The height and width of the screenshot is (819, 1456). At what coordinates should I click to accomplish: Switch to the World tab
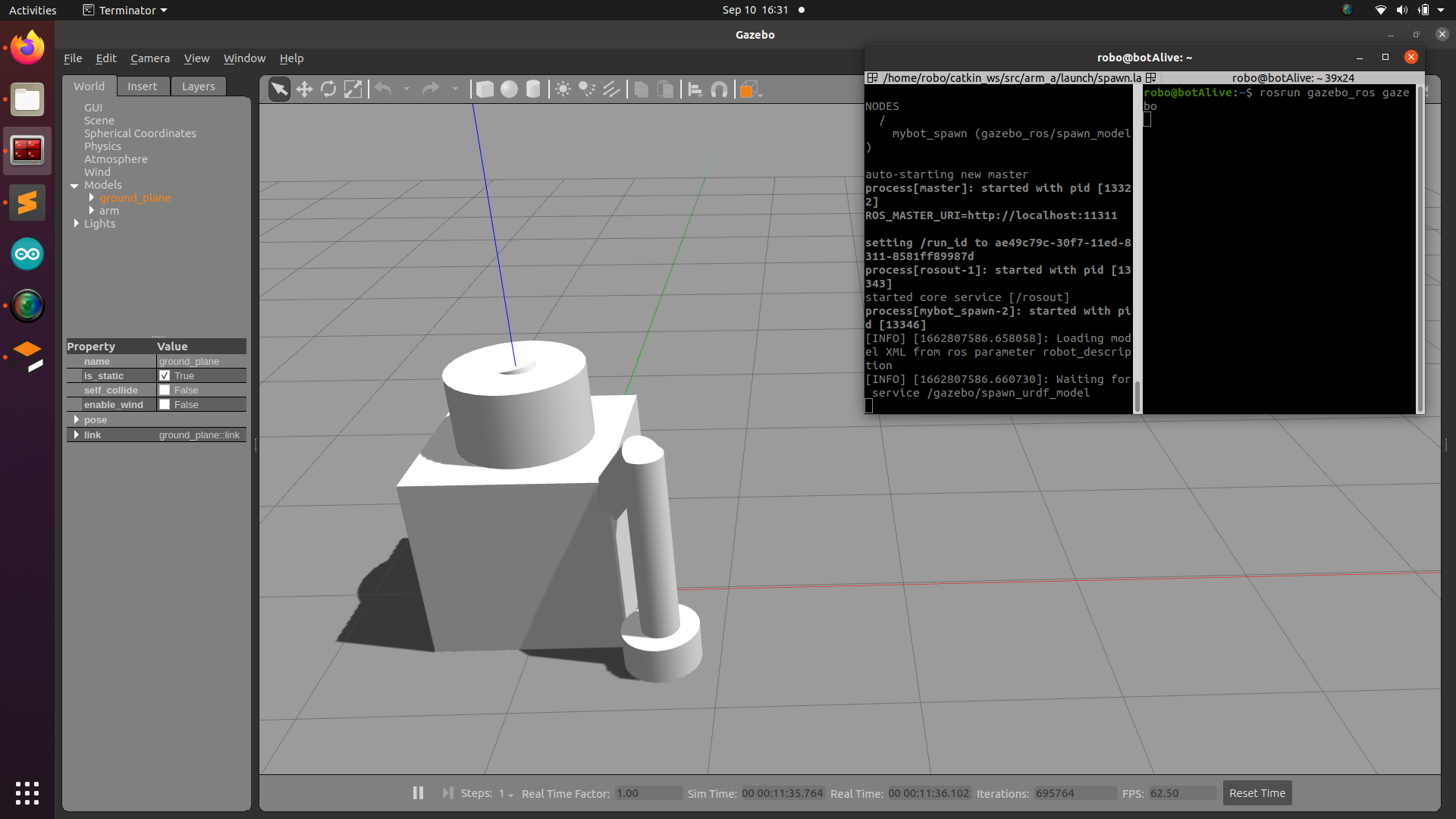point(89,86)
